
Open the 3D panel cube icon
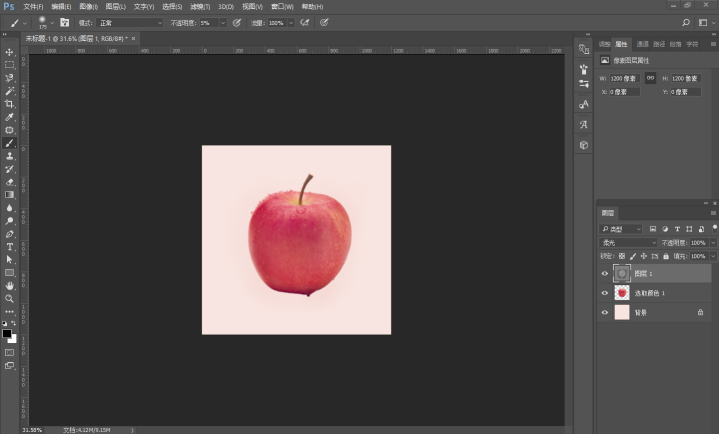[584, 145]
